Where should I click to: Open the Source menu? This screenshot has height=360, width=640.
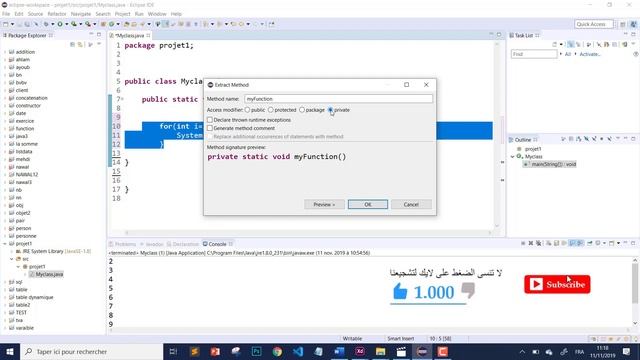tap(35, 14)
